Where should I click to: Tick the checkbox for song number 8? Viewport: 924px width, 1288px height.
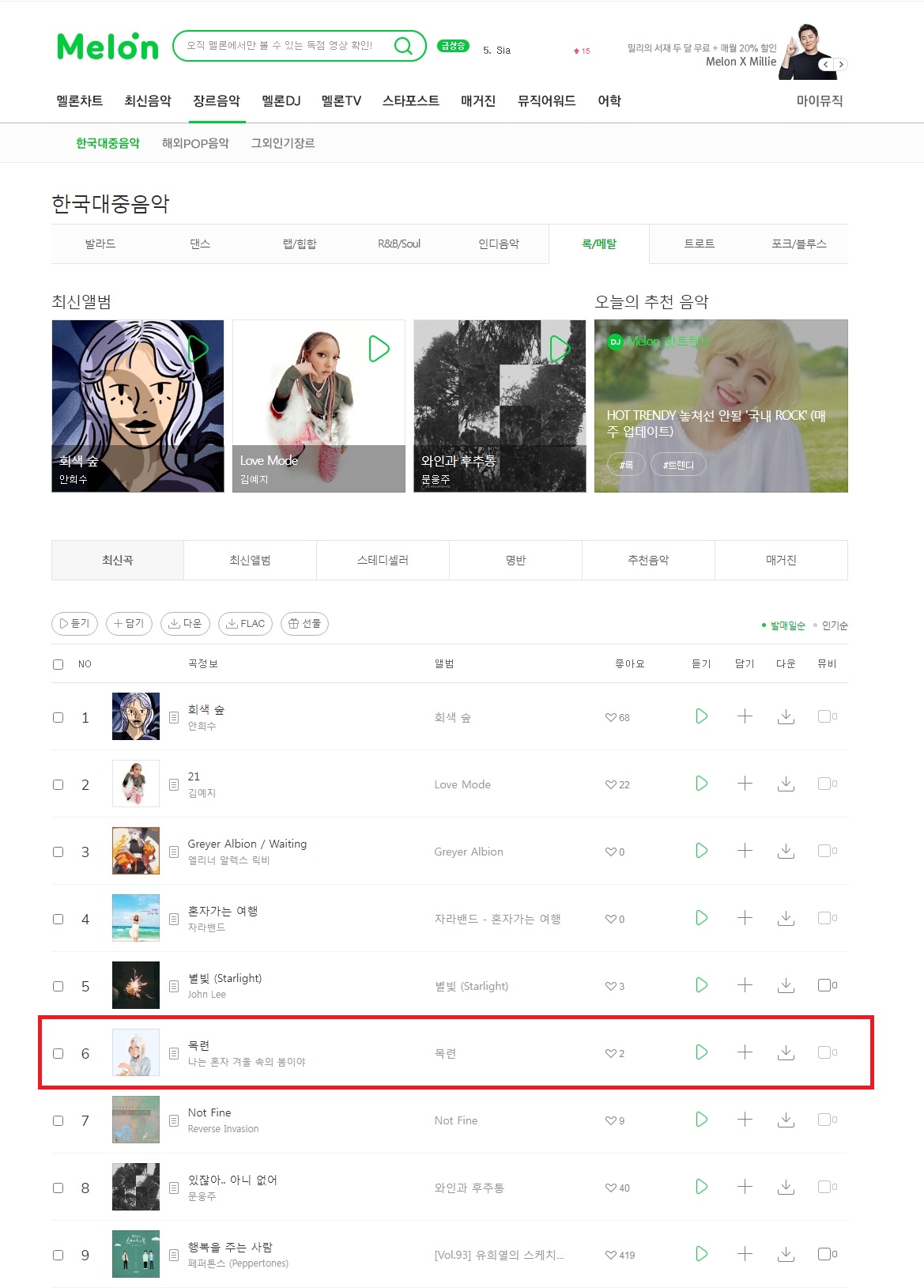tap(58, 1188)
